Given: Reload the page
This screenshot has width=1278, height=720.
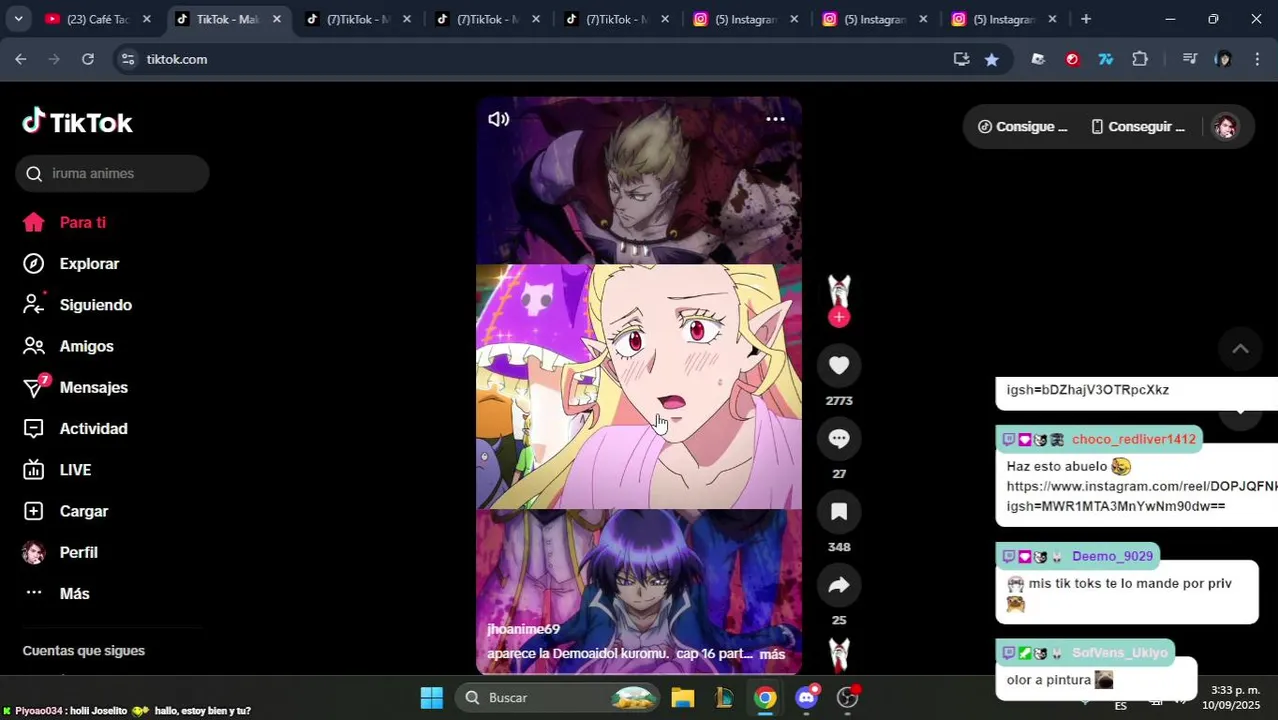Looking at the screenshot, I should pyautogui.click(x=88, y=59).
